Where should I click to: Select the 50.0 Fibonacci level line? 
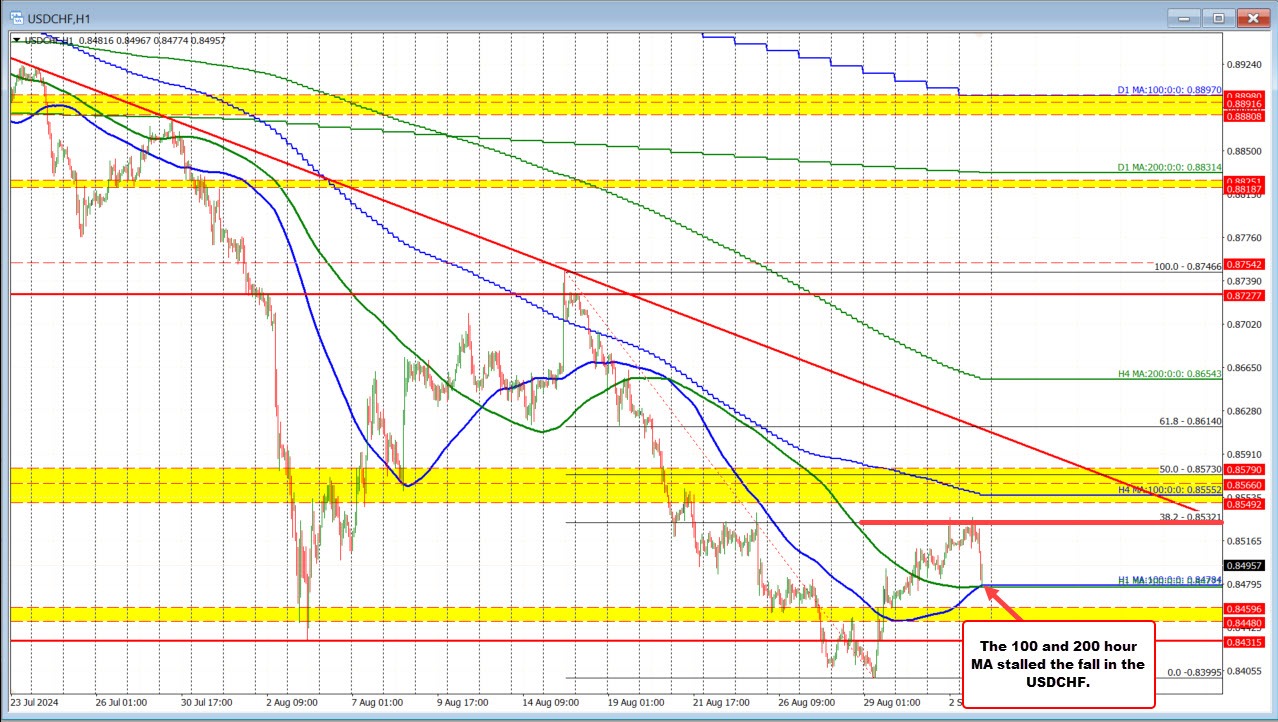point(1190,469)
